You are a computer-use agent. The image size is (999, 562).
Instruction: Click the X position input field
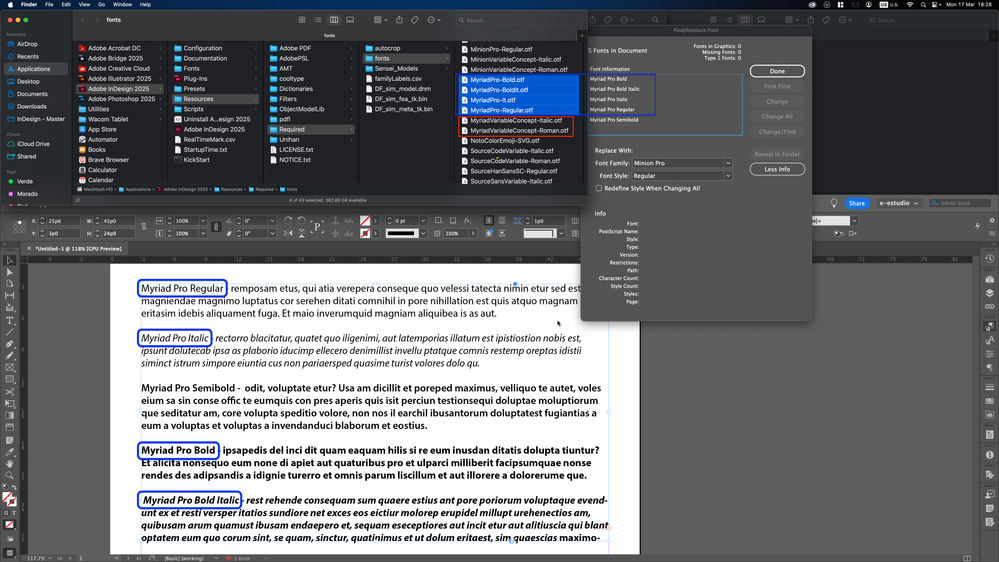coord(62,220)
